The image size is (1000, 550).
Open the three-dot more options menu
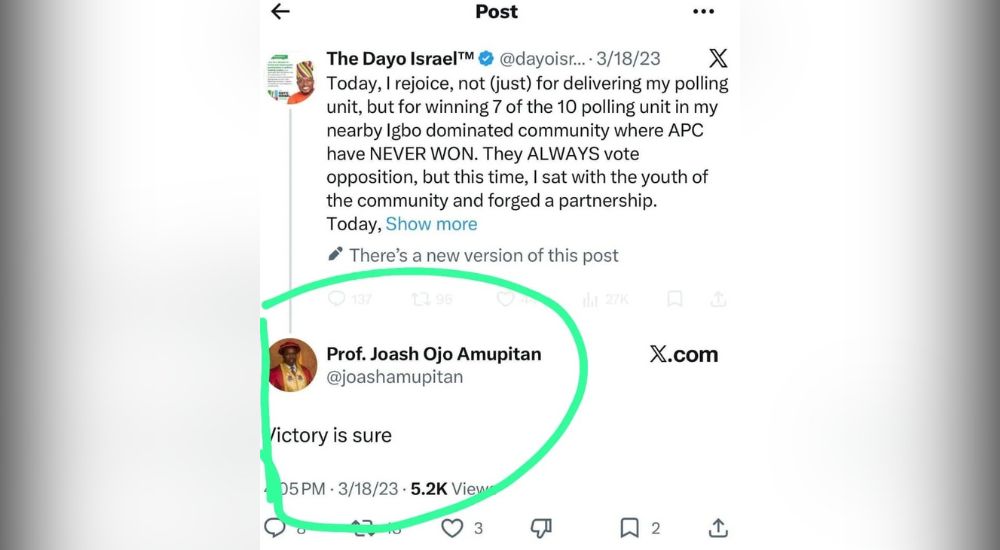coord(703,12)
